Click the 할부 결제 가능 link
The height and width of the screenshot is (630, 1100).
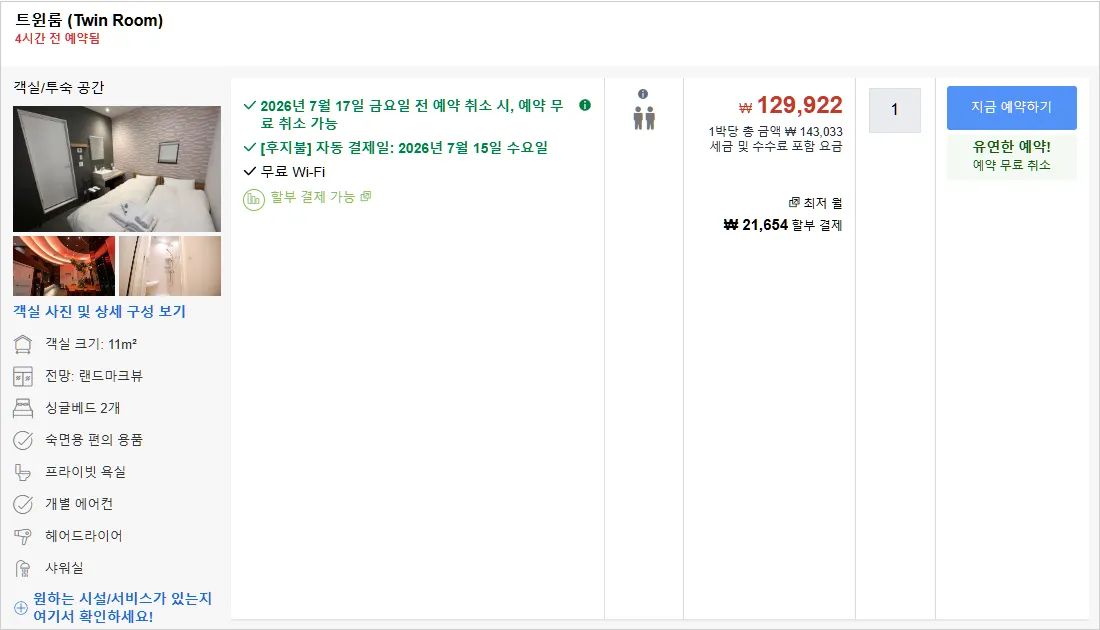[x=312, y=197]
